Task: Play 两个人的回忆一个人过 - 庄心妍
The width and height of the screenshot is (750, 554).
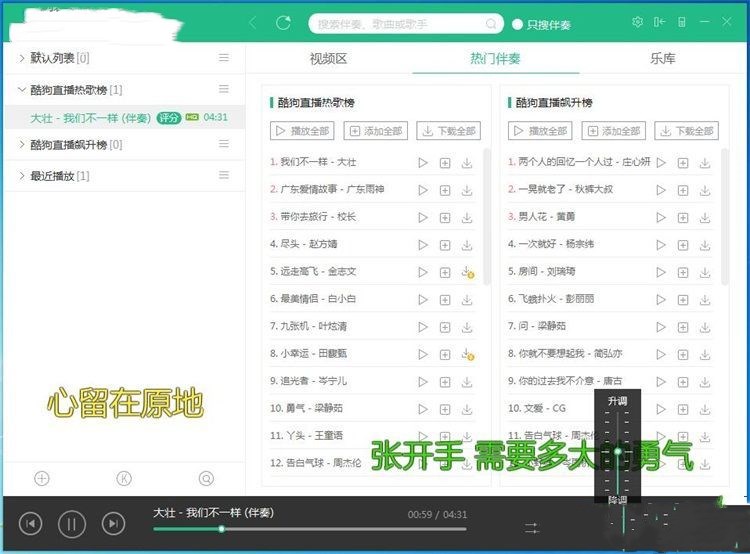Action: pyautogui.click(x=661, y=163)
